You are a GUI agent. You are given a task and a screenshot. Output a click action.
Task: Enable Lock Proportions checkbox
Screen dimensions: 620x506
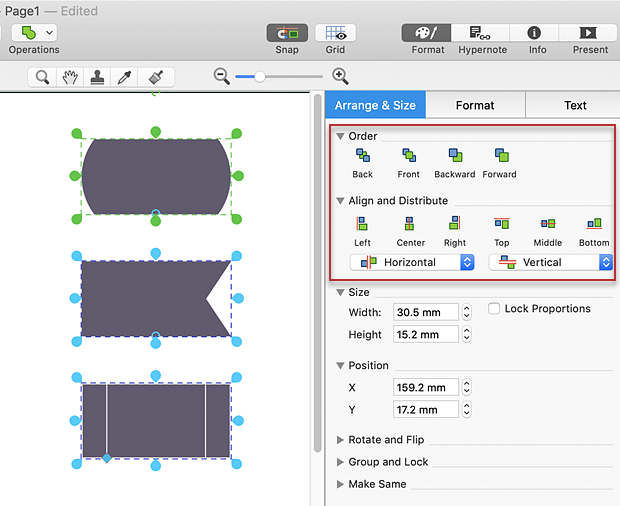click(494, 308)
